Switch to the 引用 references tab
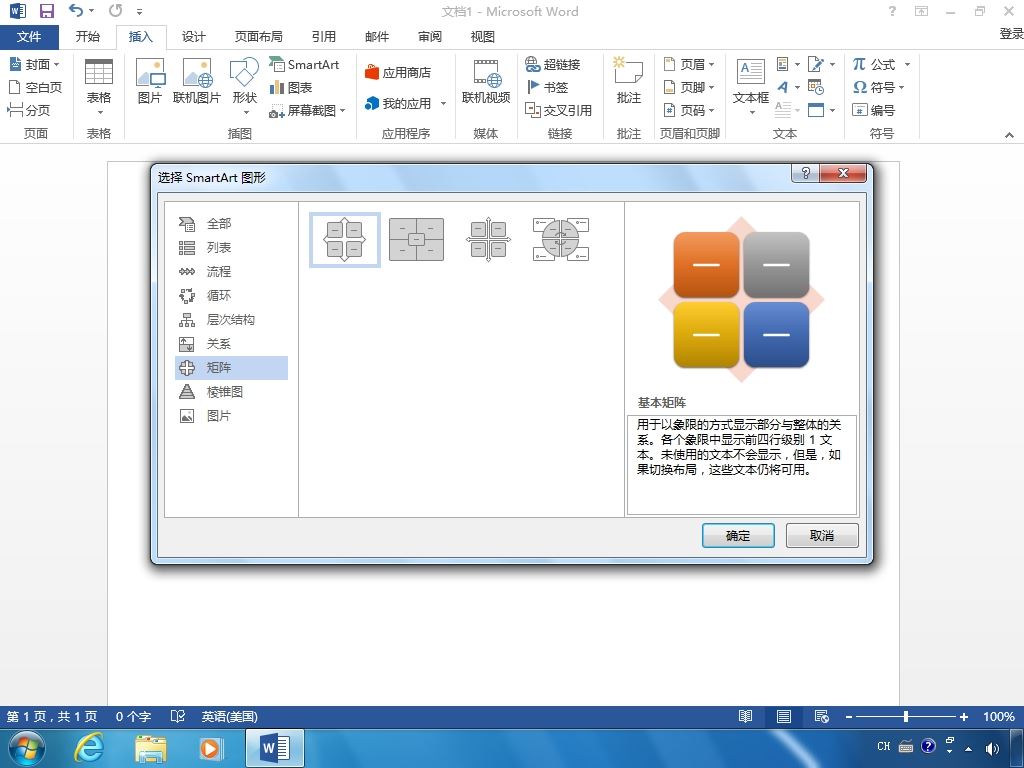Screen dimensions: 1024x768 coord(323,37)
